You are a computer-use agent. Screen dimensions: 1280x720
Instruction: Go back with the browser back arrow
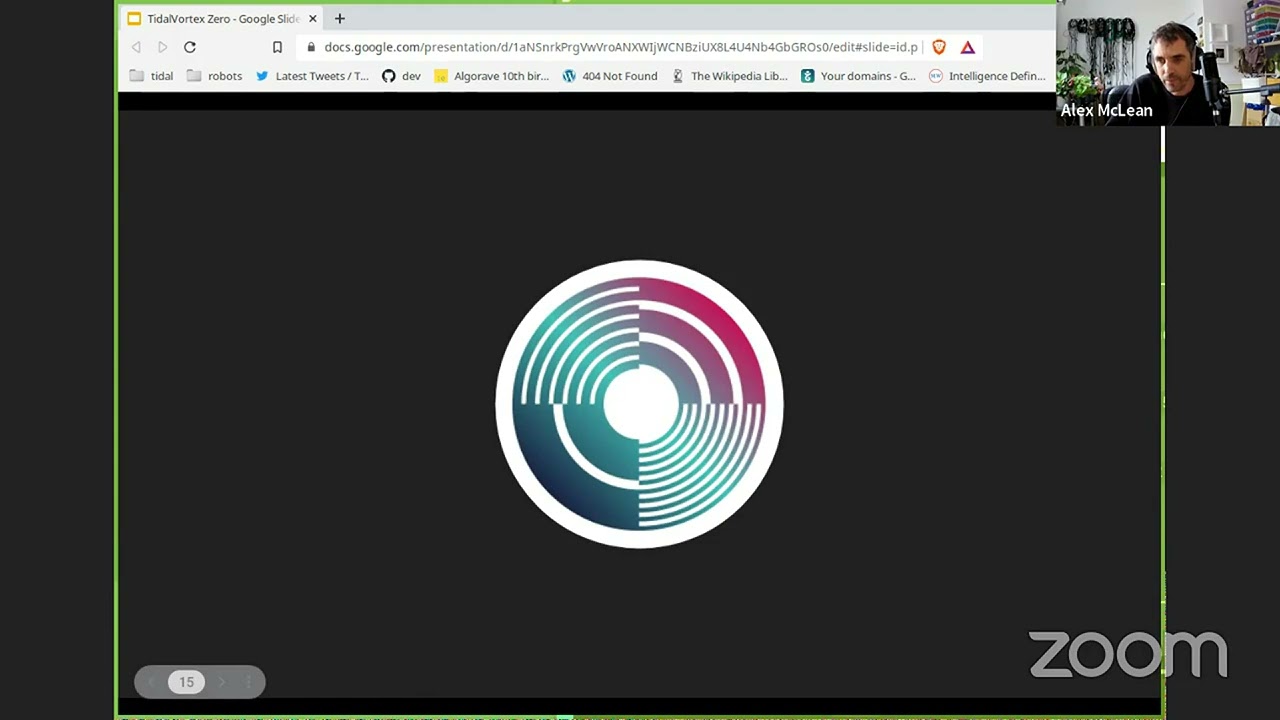point(136,47)
